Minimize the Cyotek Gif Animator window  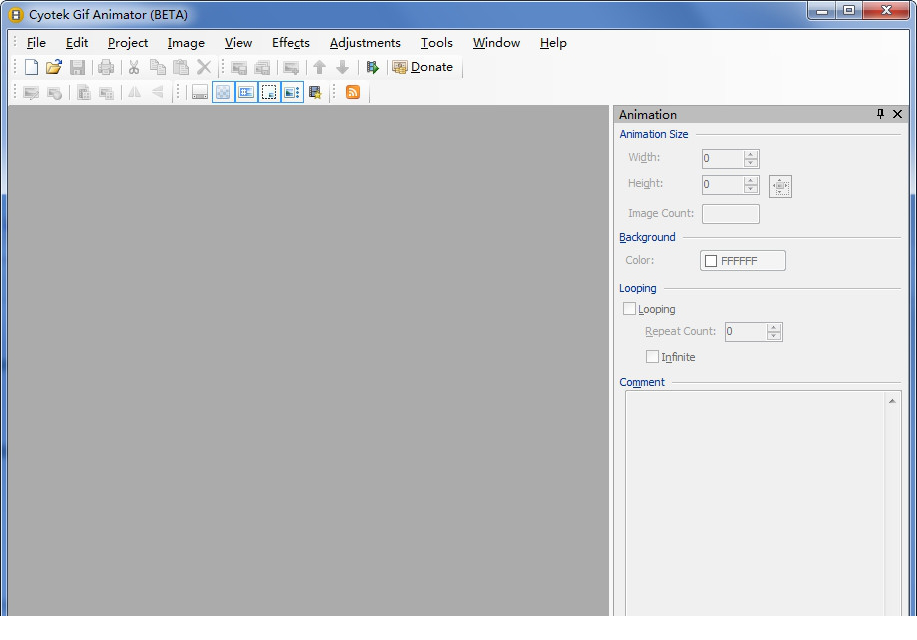[x=822, y=11]
